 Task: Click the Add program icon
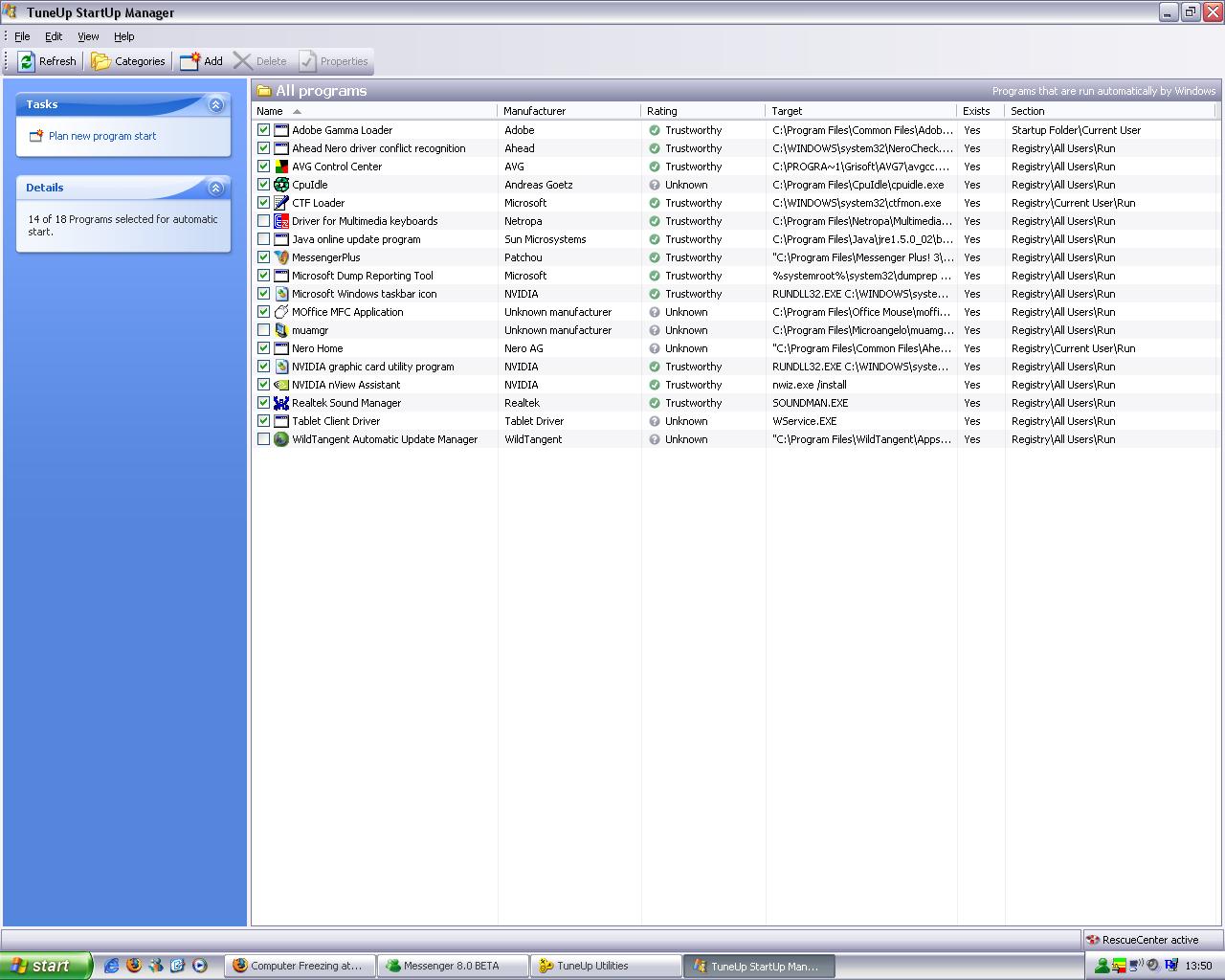[189, 61]
